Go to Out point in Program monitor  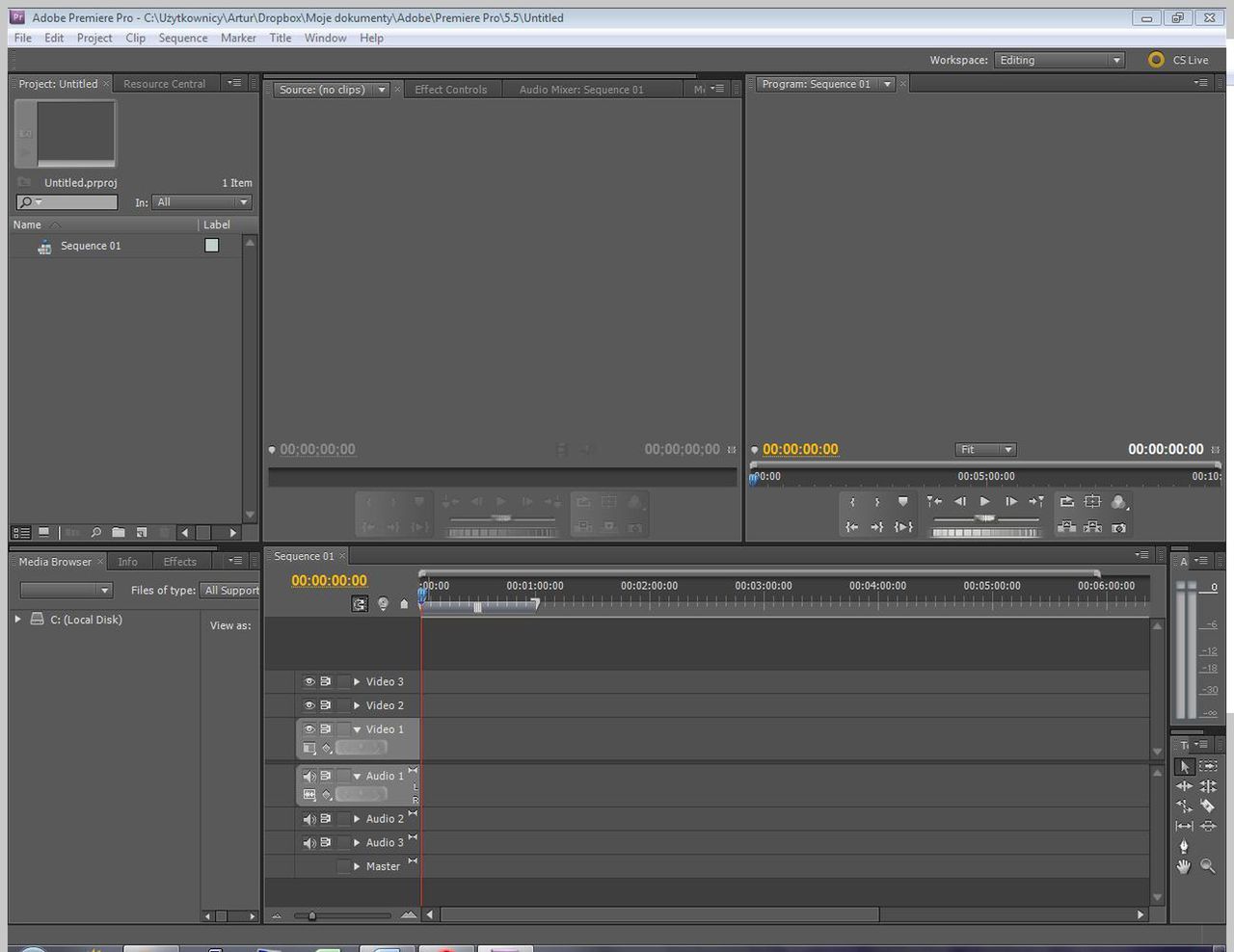[877, 527]
